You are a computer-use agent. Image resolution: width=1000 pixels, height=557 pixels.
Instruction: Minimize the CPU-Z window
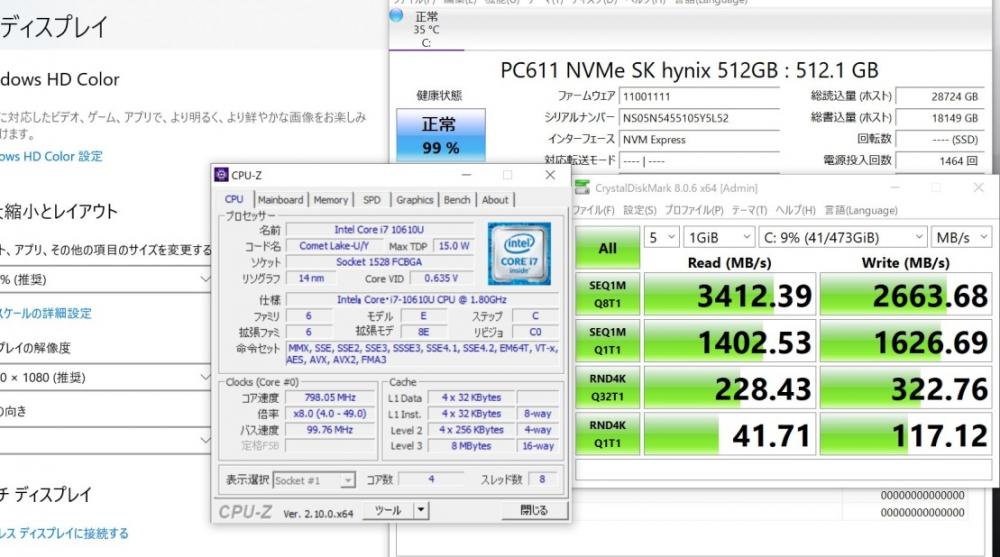(466, 175)
